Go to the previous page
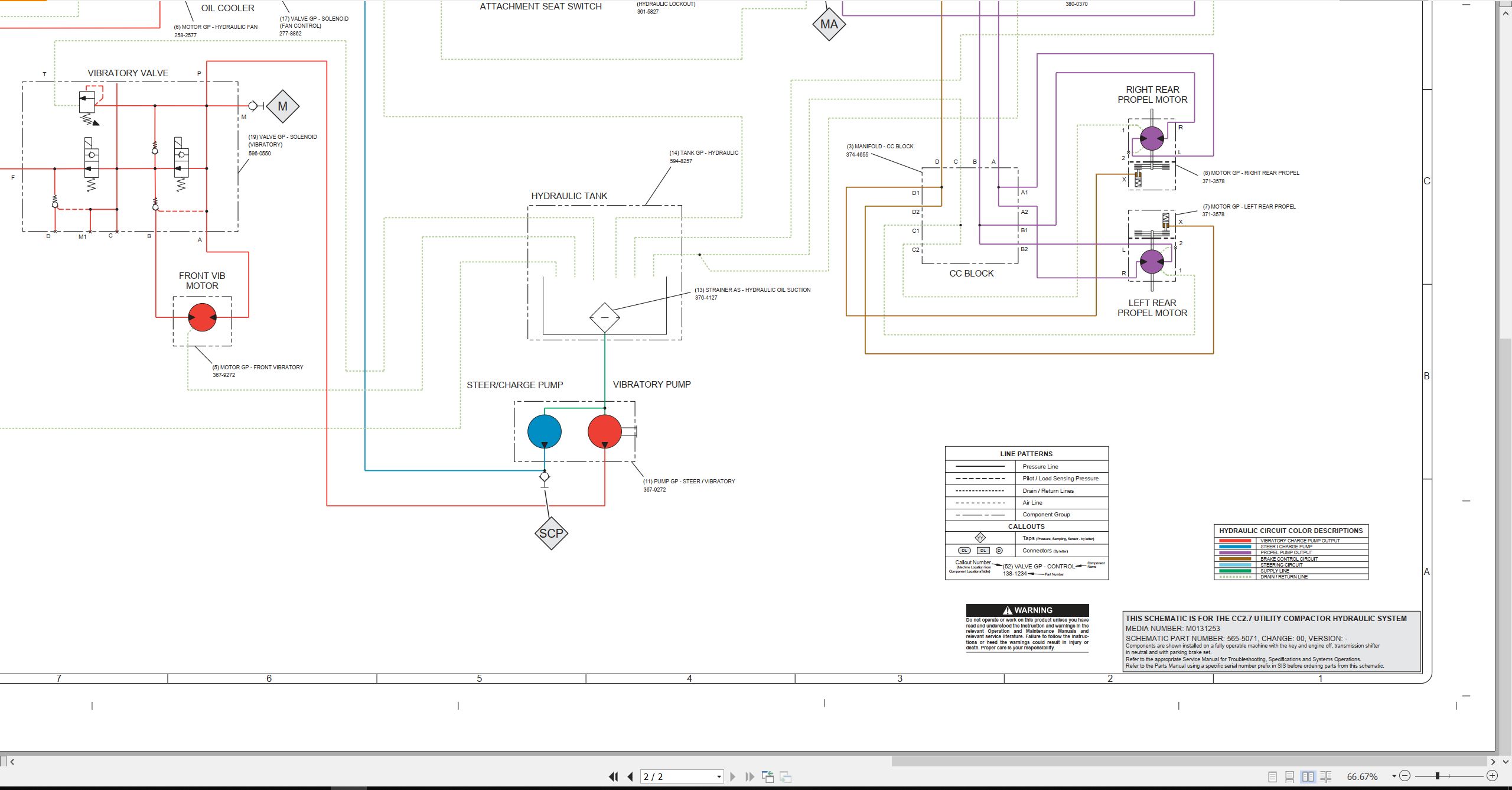This screenshot has height=790, width=1512. [630, 776]
